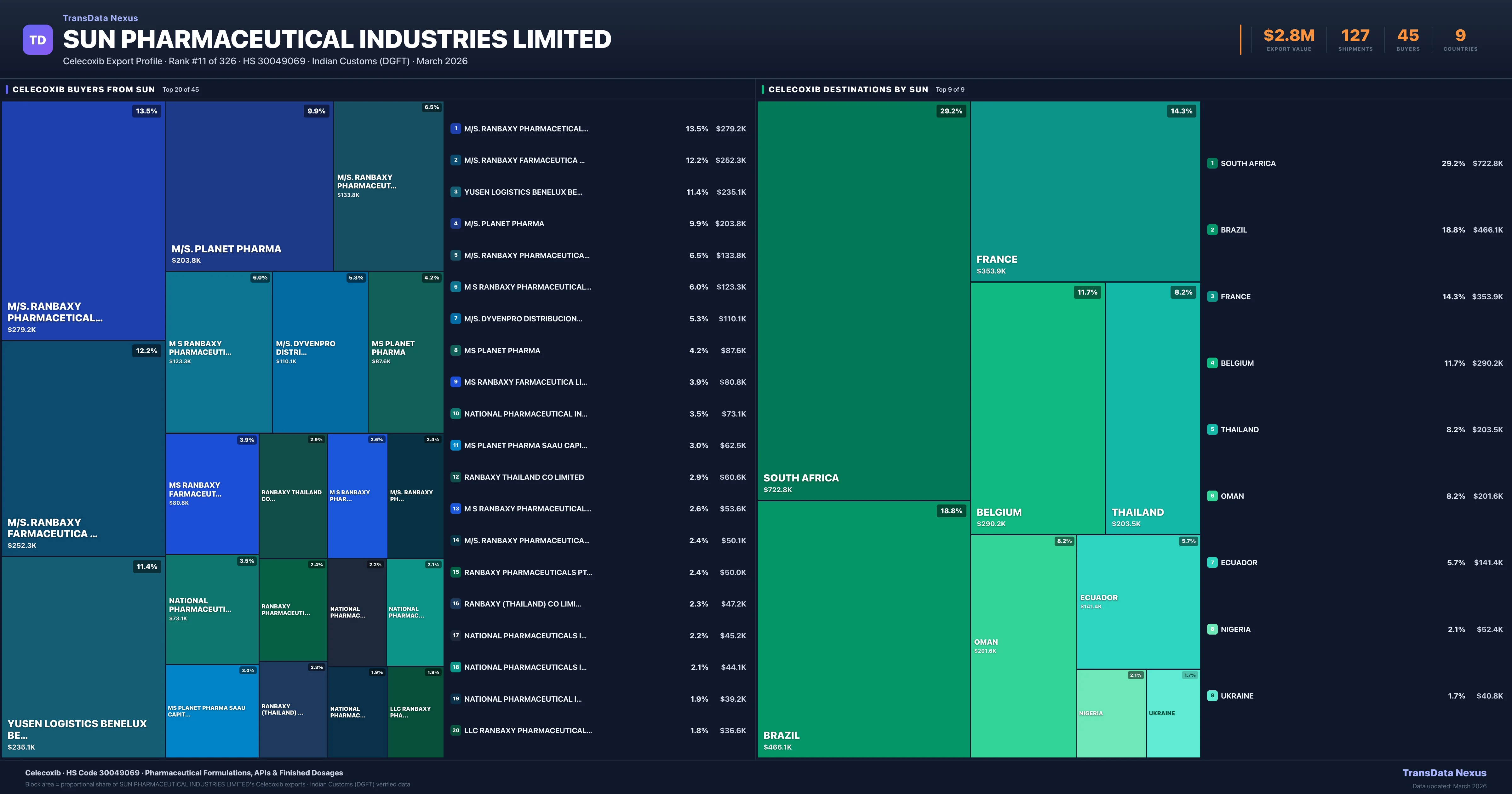1512x794 pixels.
Task: Click rank badge 1 beside Ranbaxy Pharmacetical
Action: click(x=455, y=129)
